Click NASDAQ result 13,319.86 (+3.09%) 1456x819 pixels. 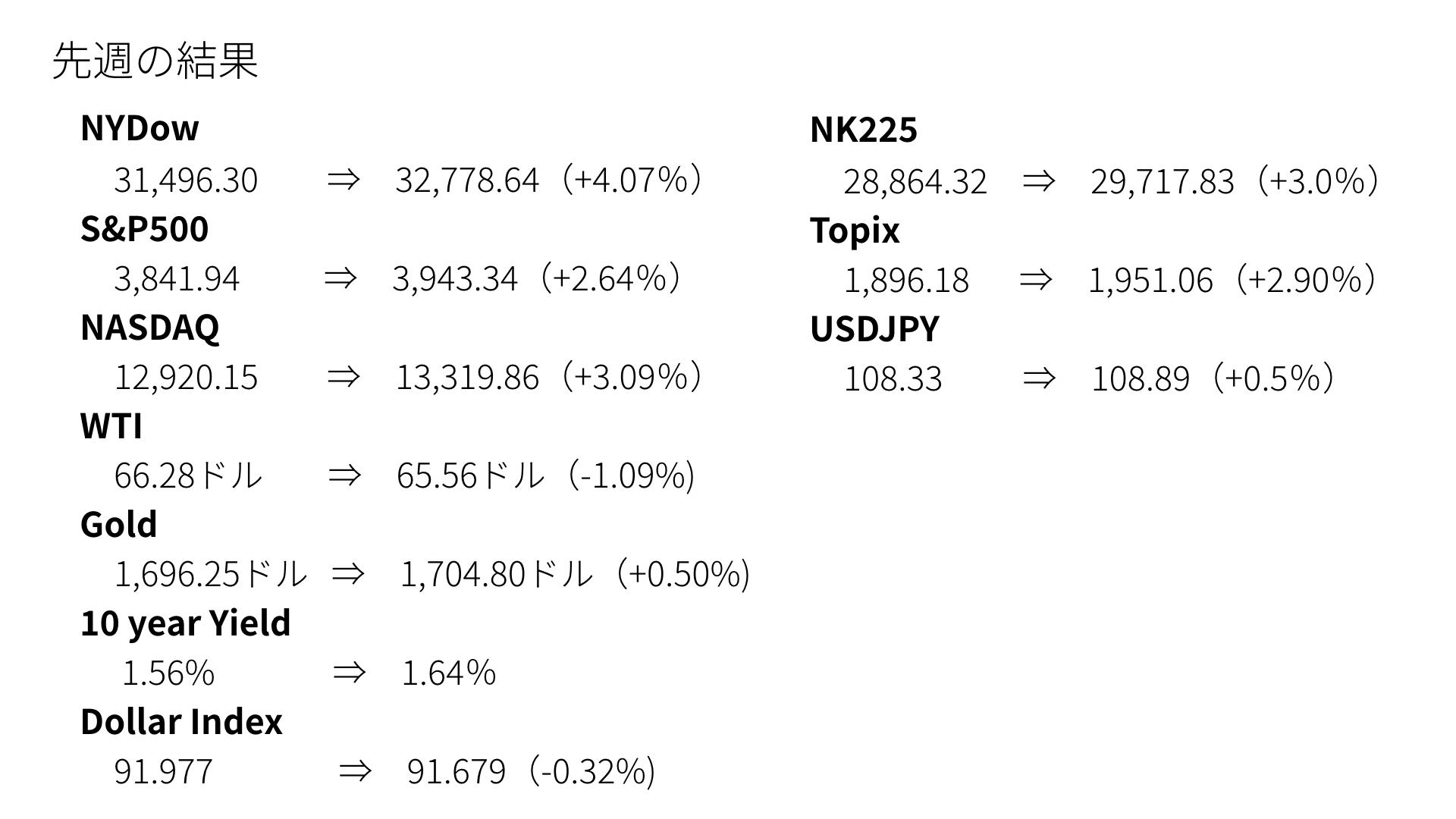coord(550,377)
